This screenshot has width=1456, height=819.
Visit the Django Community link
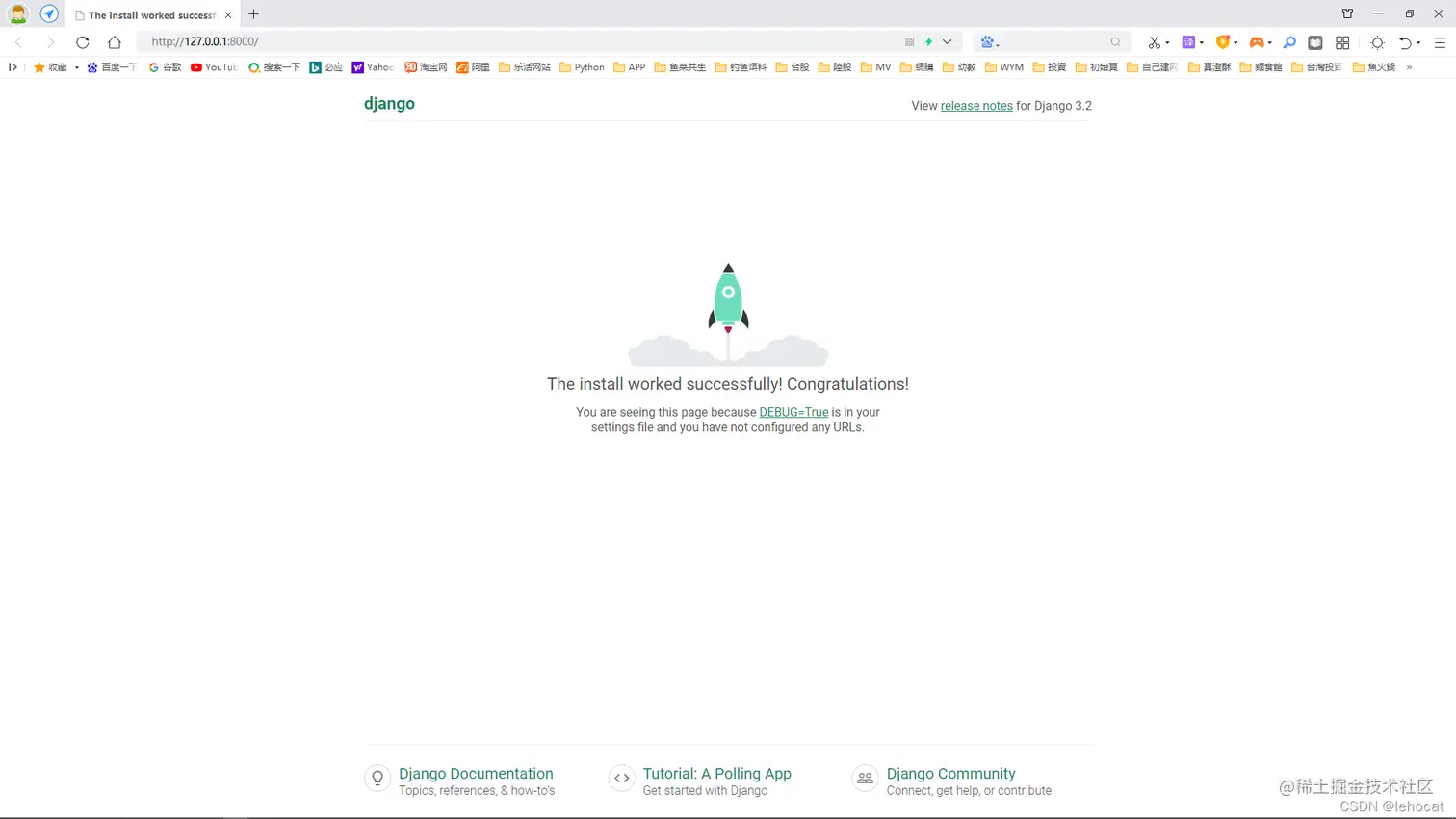coord(951,774)
